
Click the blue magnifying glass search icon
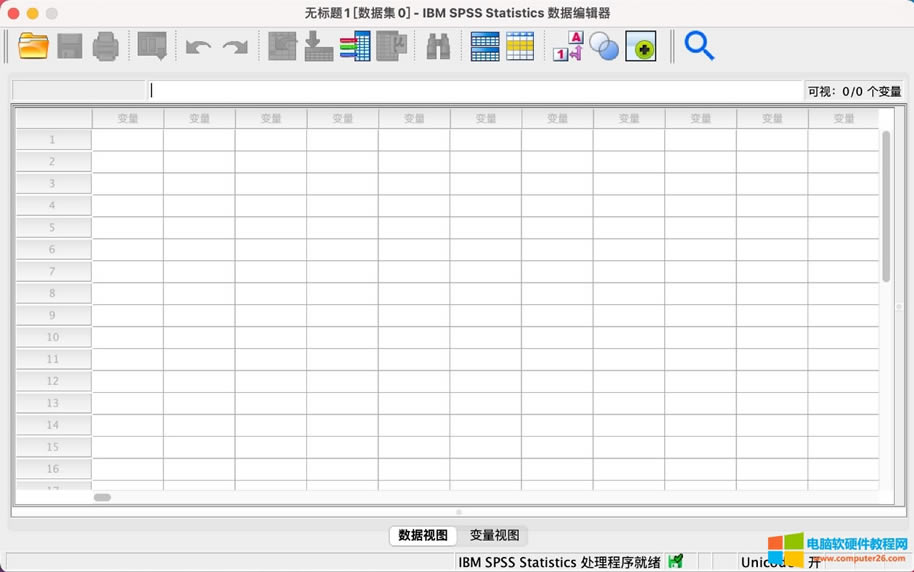699,46
